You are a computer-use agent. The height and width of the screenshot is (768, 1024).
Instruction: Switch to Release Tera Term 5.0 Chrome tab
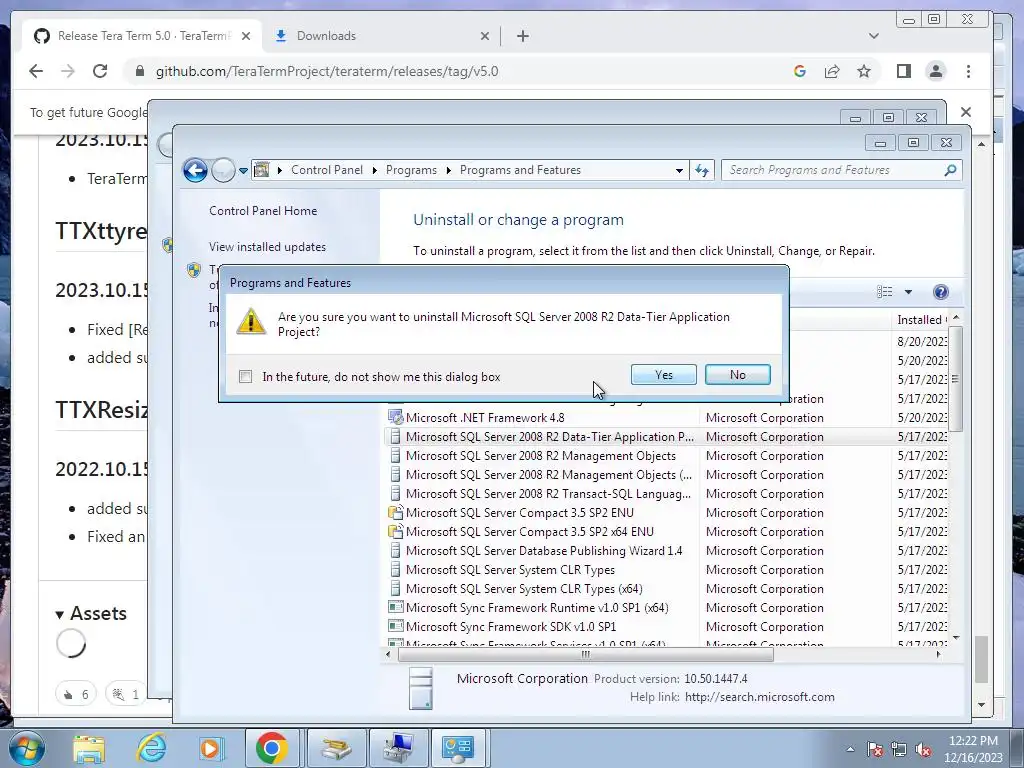click(142, 36)
